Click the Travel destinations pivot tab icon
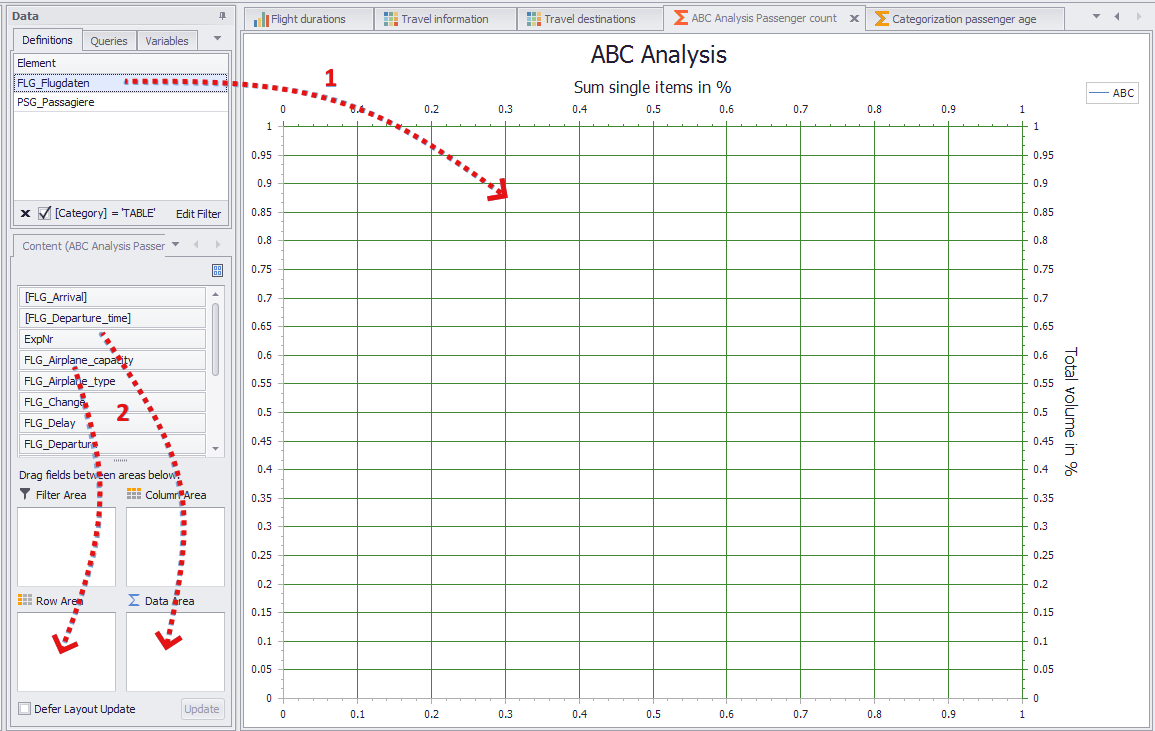This screenshot has width=1155, height=731. coord(534,19)
